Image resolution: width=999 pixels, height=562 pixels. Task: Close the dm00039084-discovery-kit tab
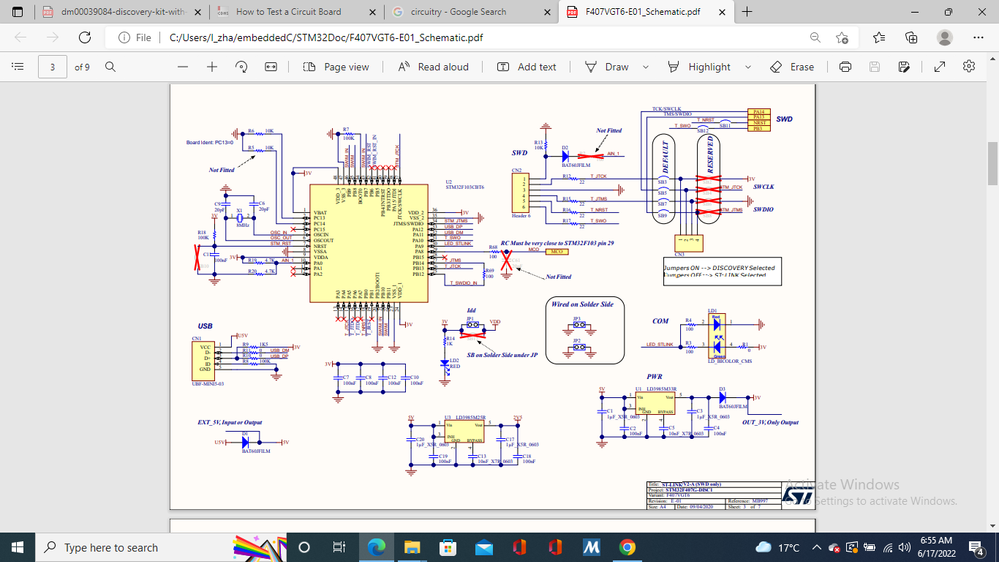[x=198, y=12]
